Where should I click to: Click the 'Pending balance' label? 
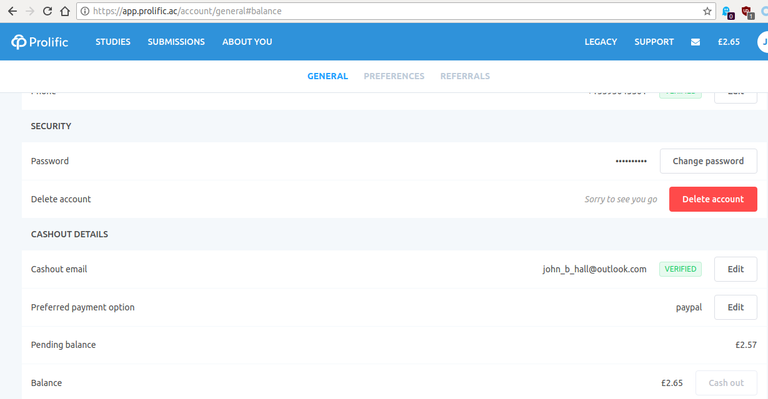63,345
